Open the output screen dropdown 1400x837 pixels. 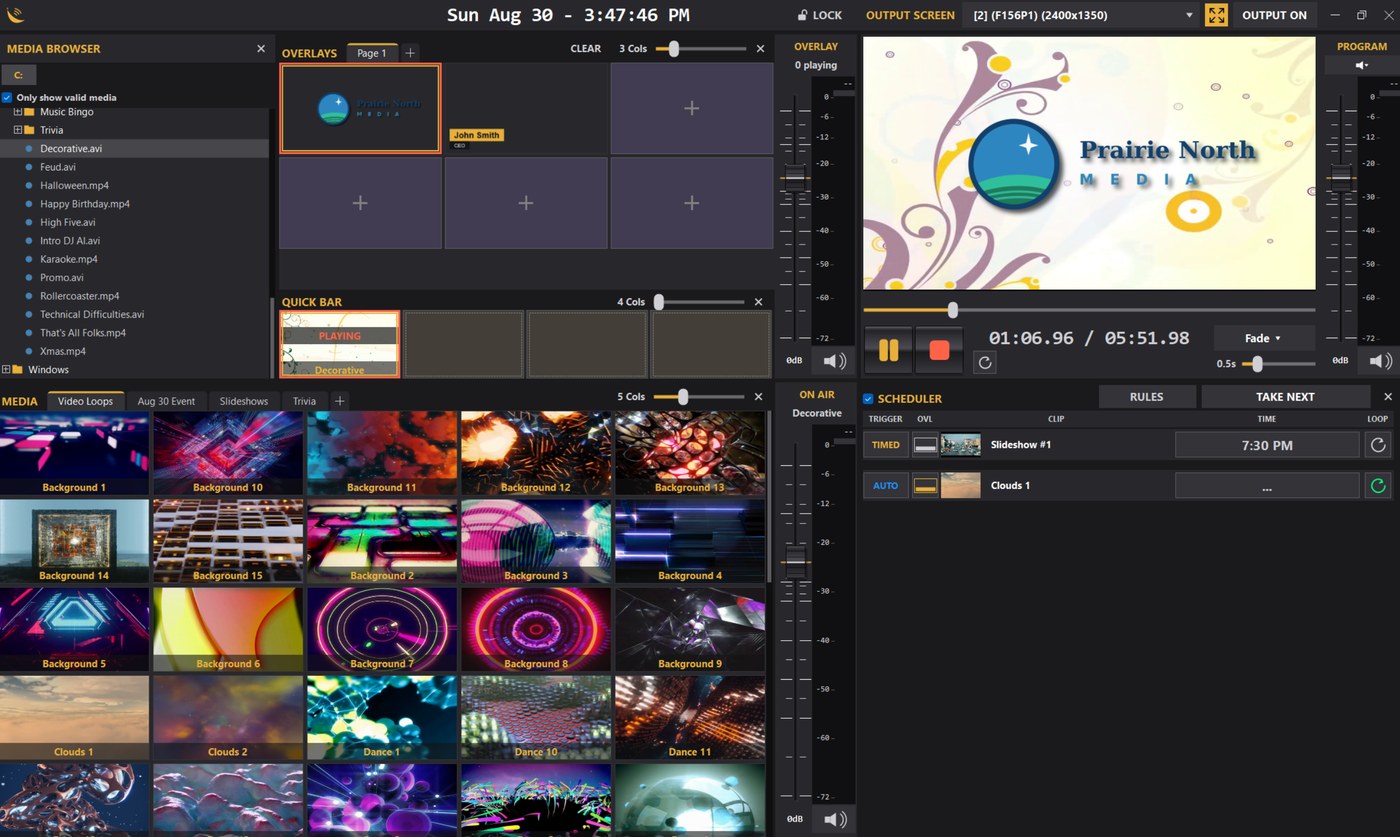[x=1081, y=15]
